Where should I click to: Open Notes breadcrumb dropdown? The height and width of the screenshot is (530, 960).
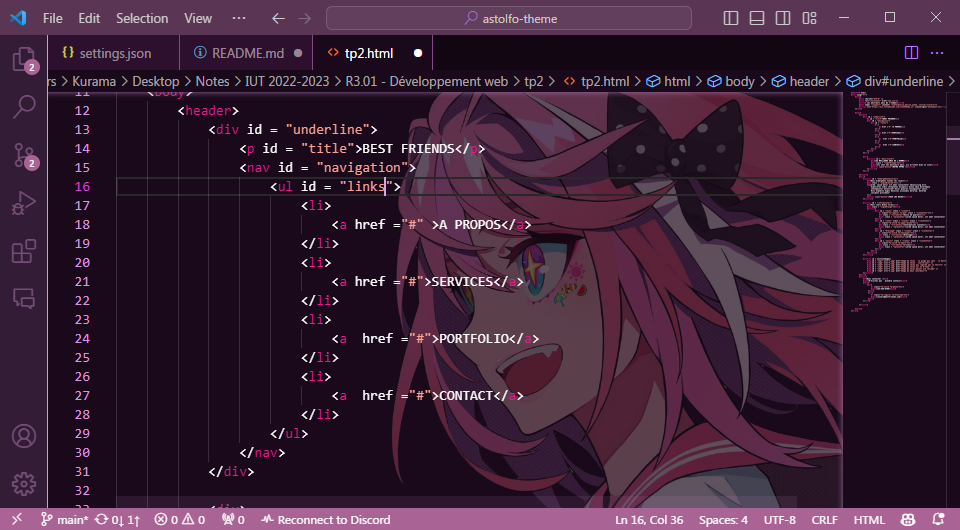(212, 81)
